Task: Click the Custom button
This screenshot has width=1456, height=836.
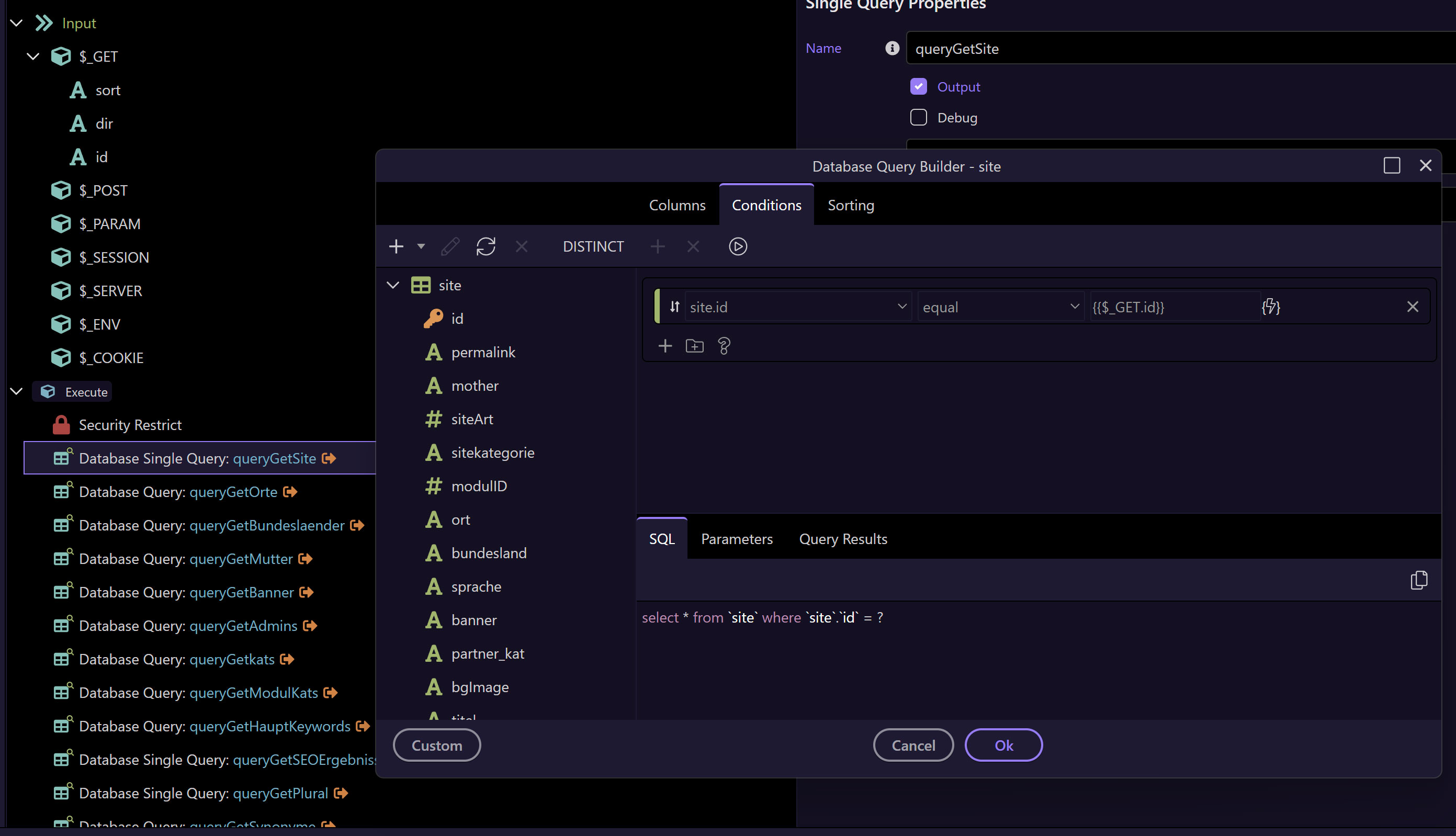Action: 436,745
